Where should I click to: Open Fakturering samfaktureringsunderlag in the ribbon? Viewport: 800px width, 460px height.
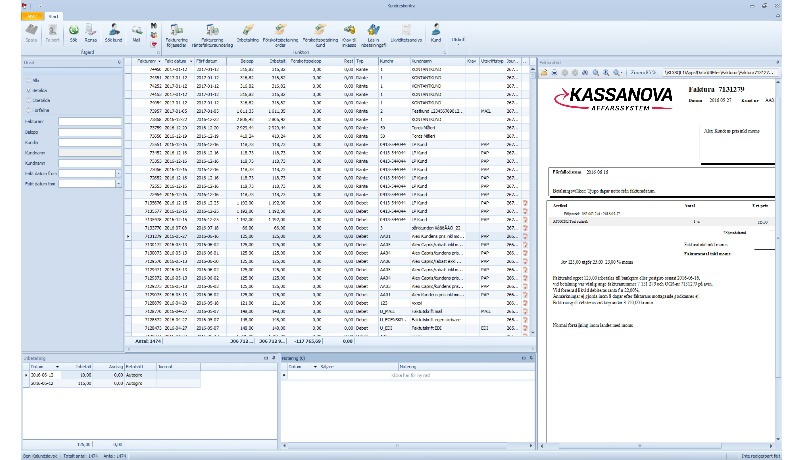[212, 35]
